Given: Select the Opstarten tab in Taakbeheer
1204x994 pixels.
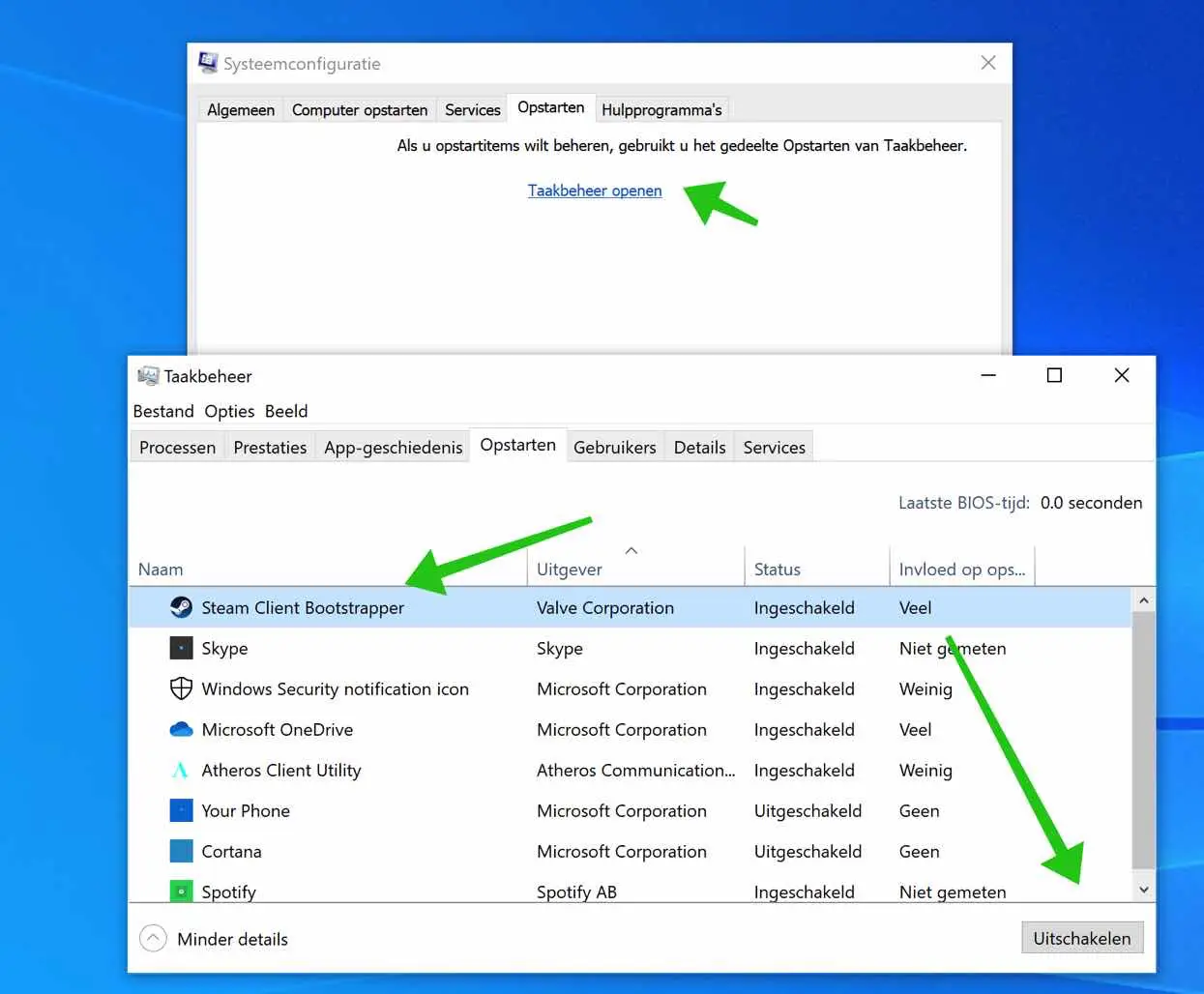Looking at the screenshot, I should click(x=518, y=445).
